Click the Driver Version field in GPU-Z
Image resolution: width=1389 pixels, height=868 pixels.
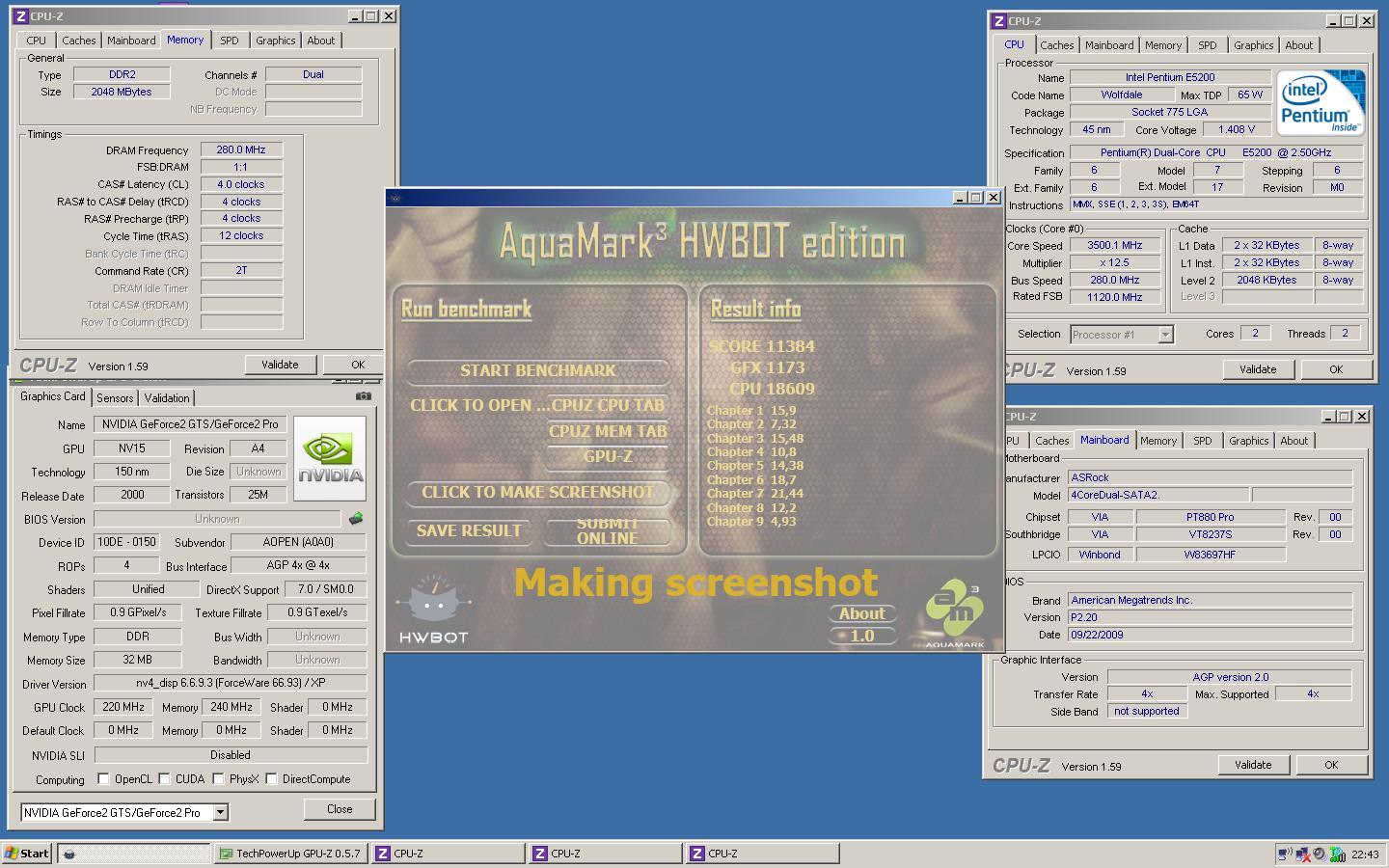(231, 683)
